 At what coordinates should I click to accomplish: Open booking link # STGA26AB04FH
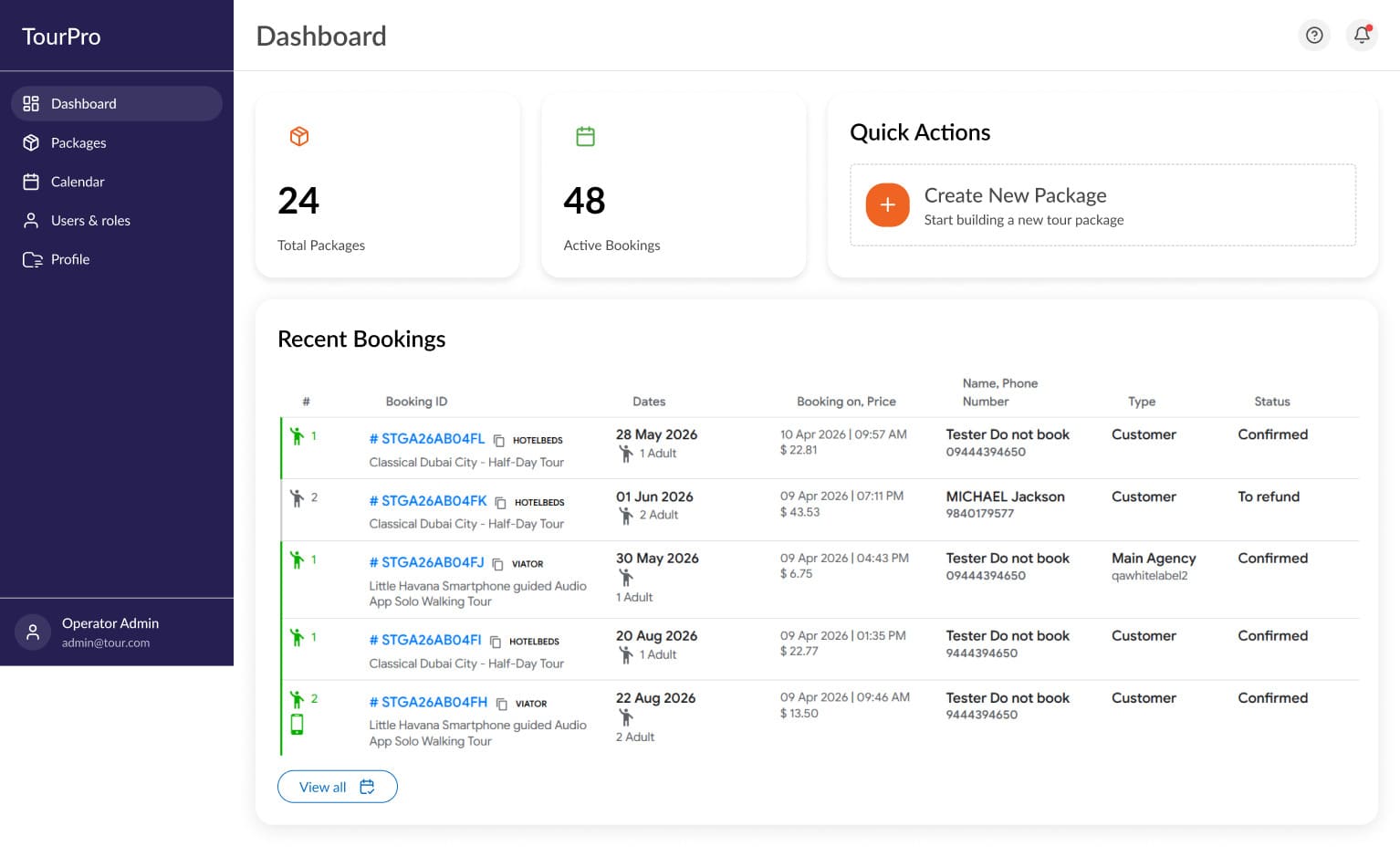[428, 702]
